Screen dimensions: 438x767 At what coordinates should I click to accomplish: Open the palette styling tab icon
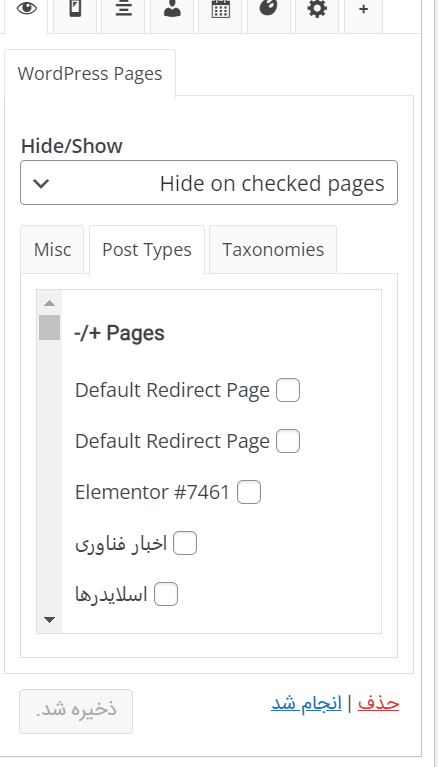pyautogui.click(x=268, y=9)
